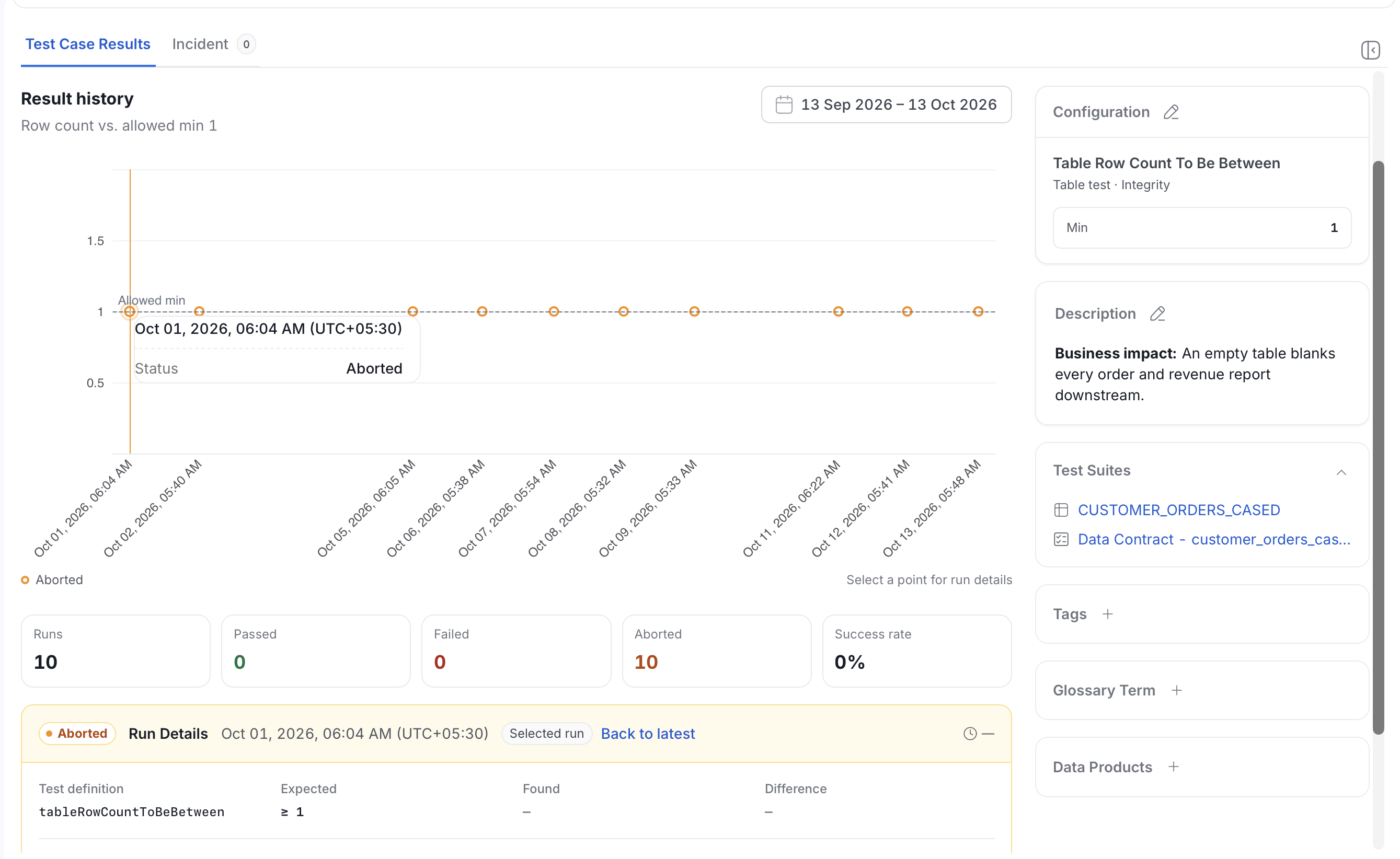Add a Data Product plus icon

pyautogui.click(x=1173, y=767)
